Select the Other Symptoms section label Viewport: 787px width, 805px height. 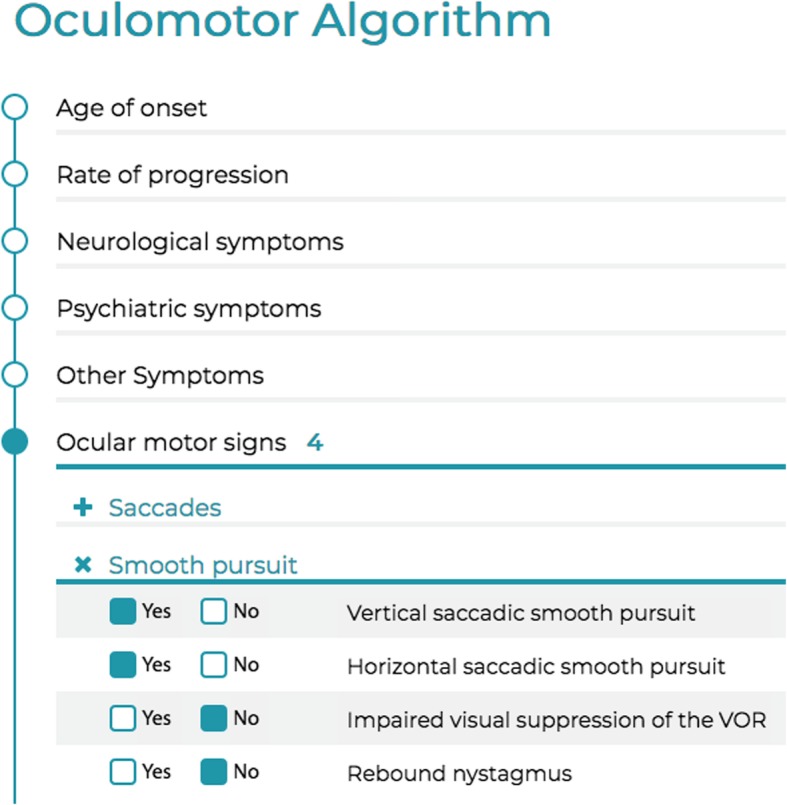point(160,375)
